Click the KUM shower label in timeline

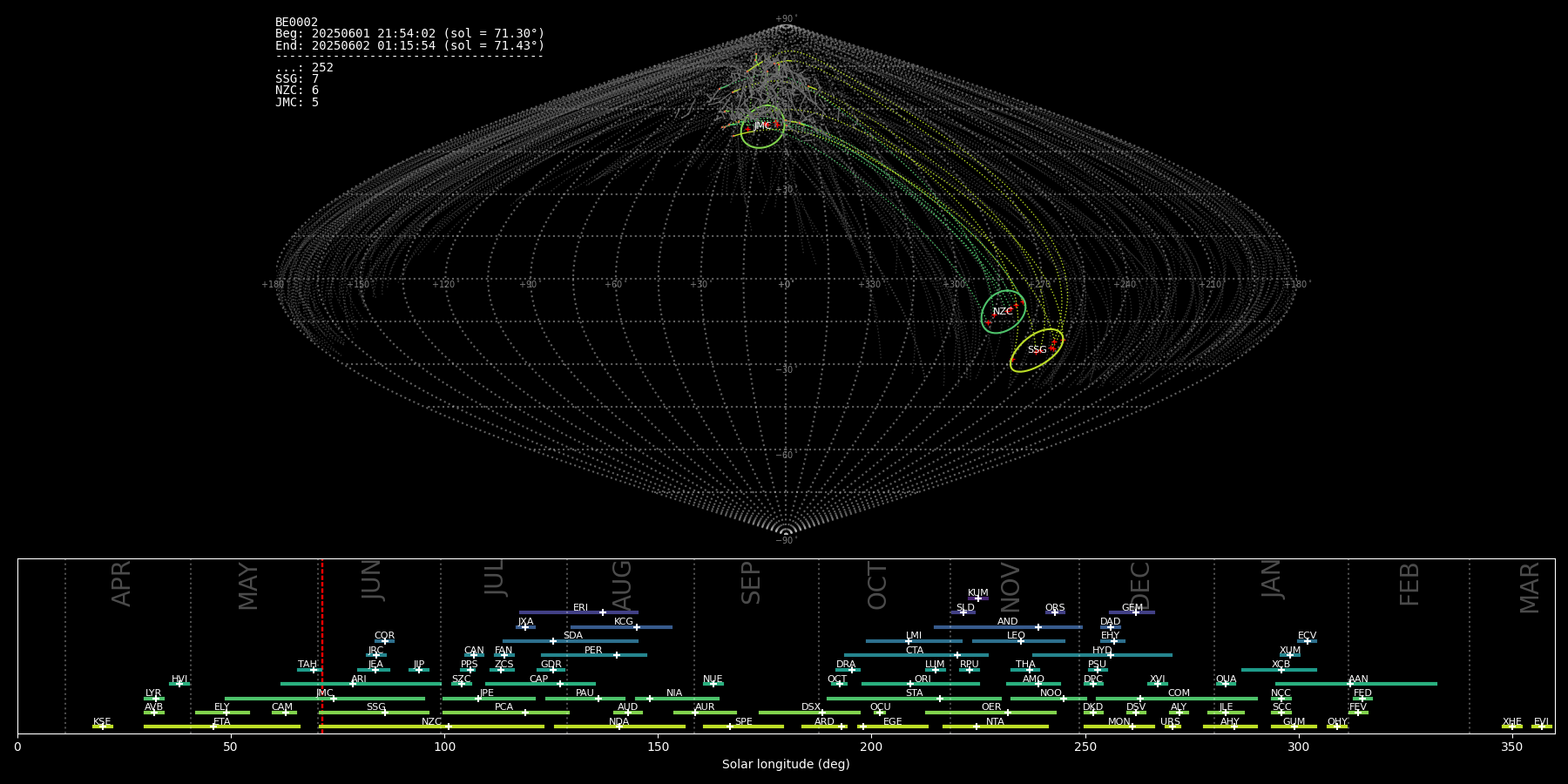click(978, 593)
